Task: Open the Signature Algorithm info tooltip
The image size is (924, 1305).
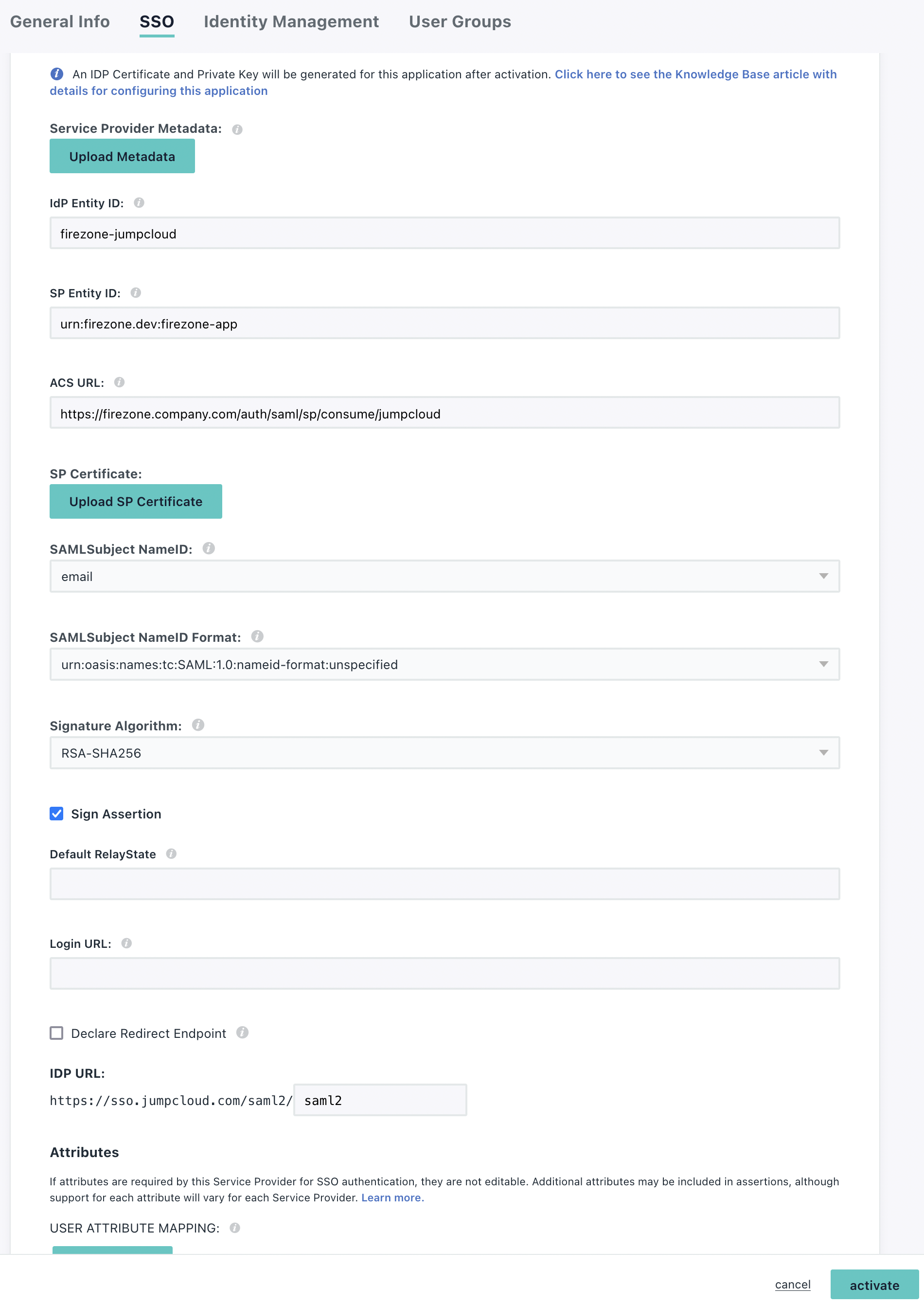Action: 197,725
